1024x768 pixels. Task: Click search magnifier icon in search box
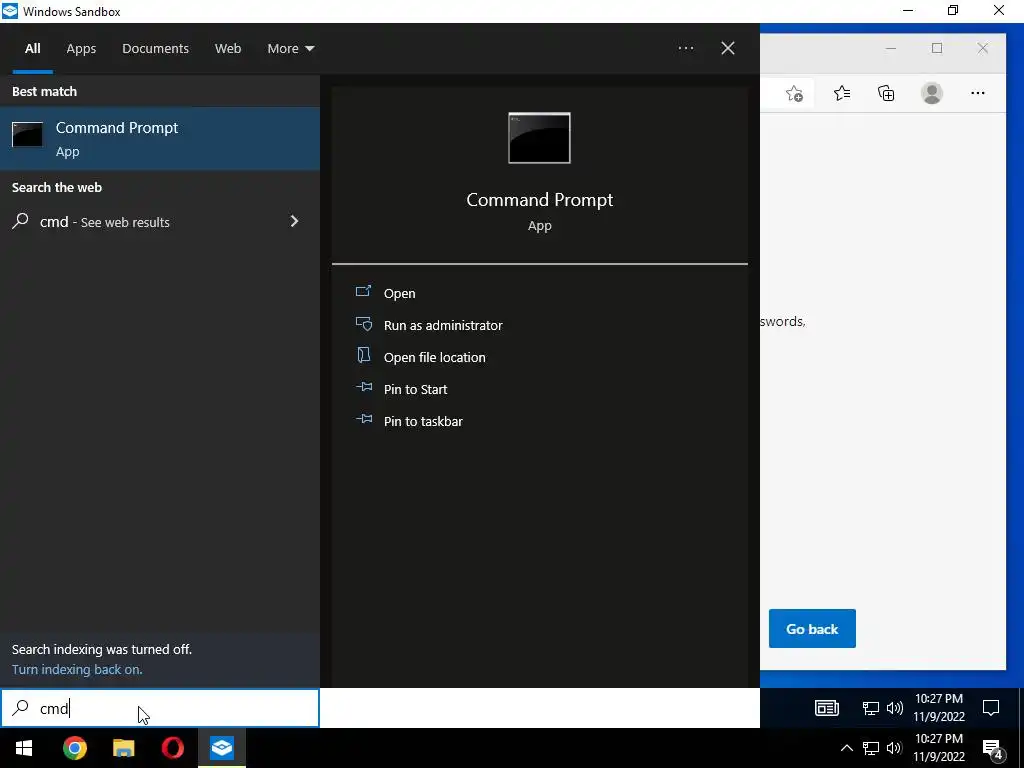[21, 707]
